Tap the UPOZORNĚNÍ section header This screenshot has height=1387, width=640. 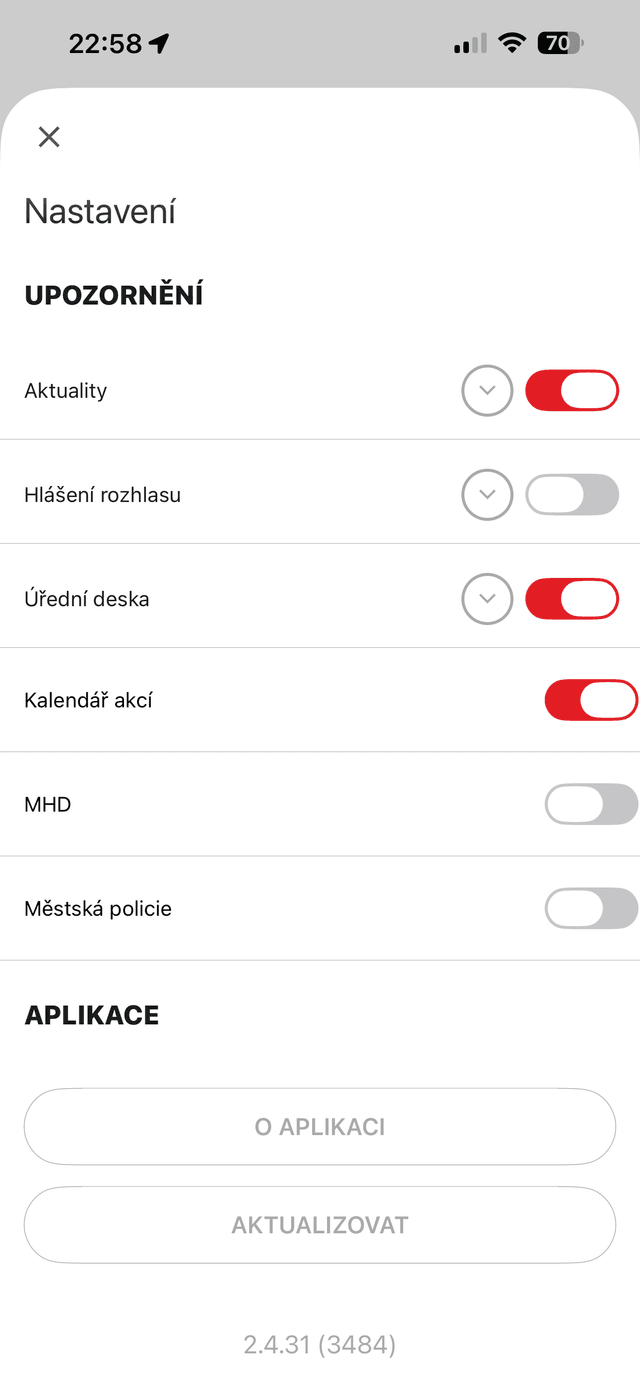click(113, 294)
